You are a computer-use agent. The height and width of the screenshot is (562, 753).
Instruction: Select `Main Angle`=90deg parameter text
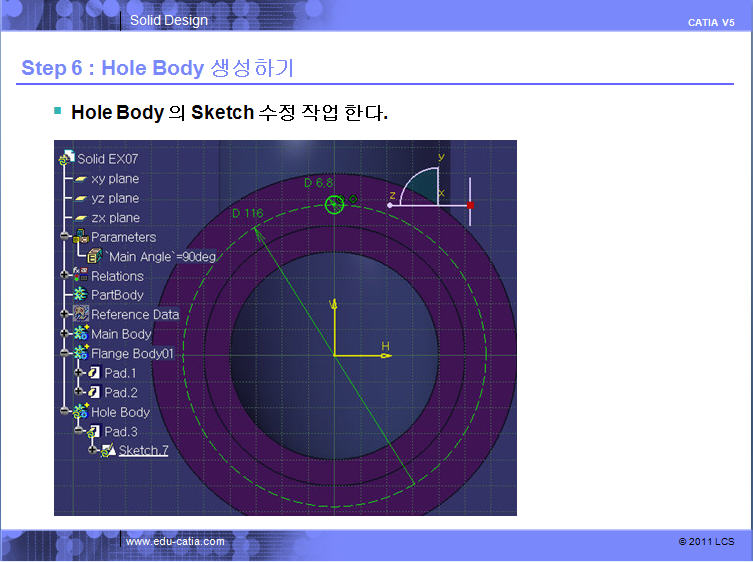point(161,257)
